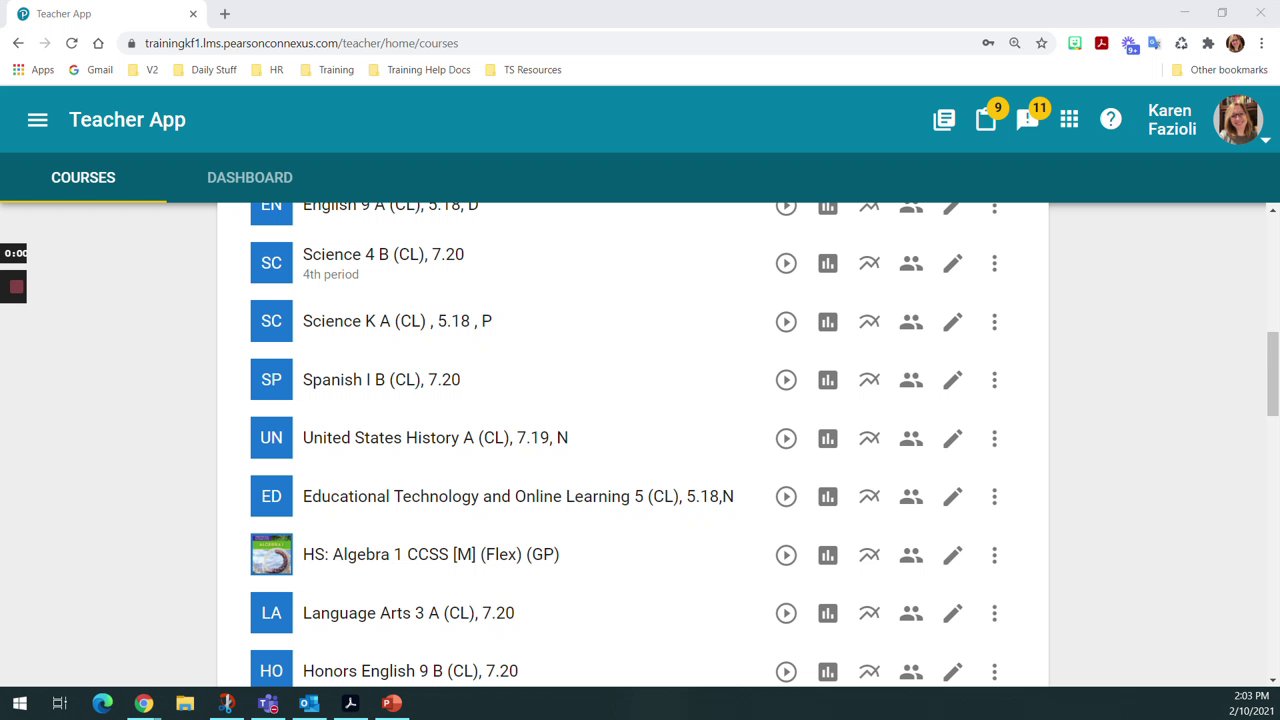Click the page vertical scrollbar thumb
The height and width of the screenshot is (720, 1280).
(1272, 375)
